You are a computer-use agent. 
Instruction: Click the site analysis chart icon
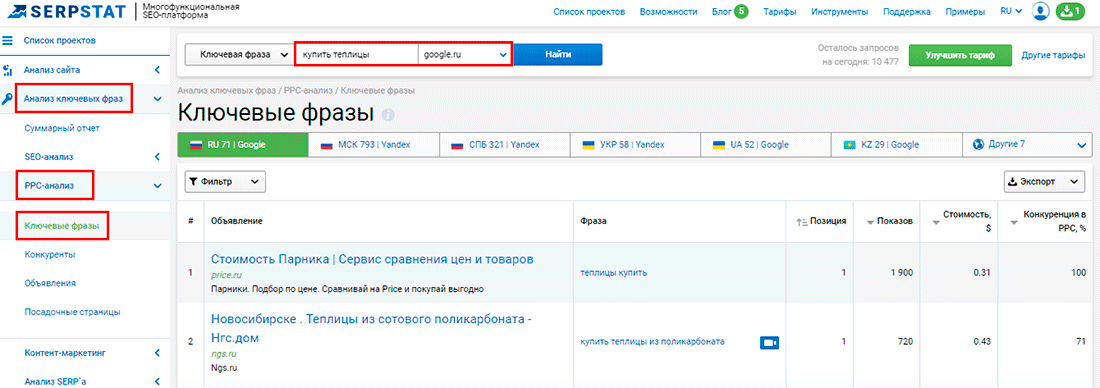click(x=8, y=70)
